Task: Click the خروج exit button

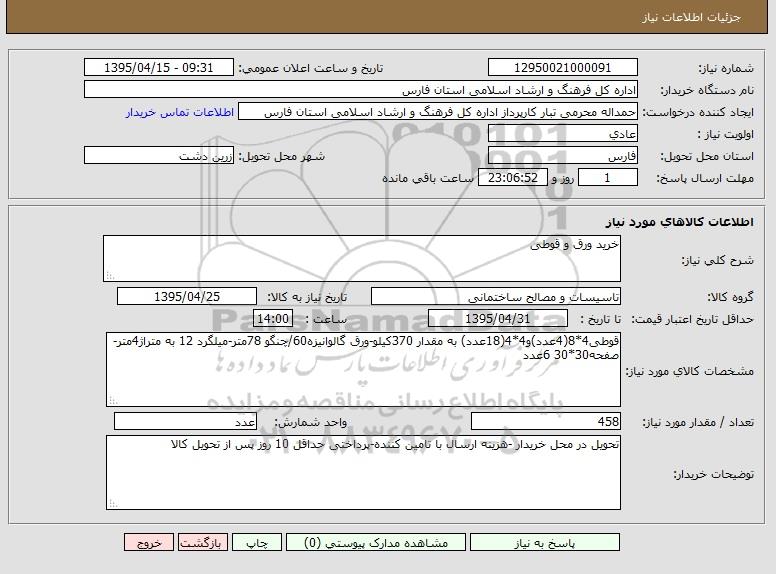Action: click(x=149, y=542)
